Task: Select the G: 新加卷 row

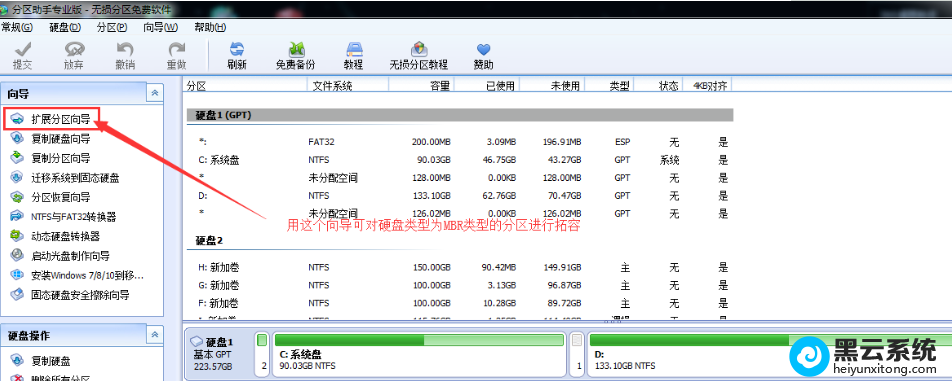Action: point(460,285)
